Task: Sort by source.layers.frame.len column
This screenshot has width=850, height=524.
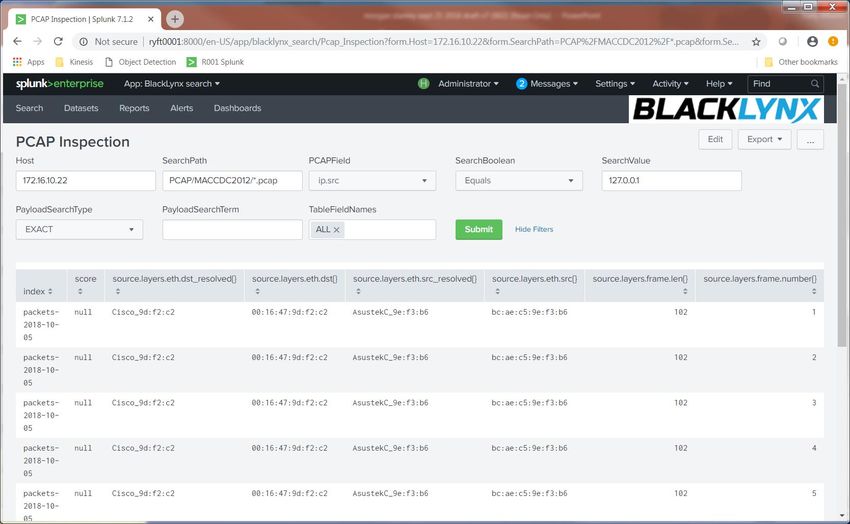Action: pyautogui.click(x=640, y=284)
